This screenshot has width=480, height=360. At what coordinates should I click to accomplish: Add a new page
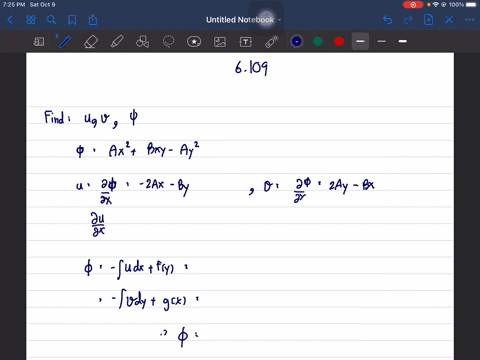428,20
